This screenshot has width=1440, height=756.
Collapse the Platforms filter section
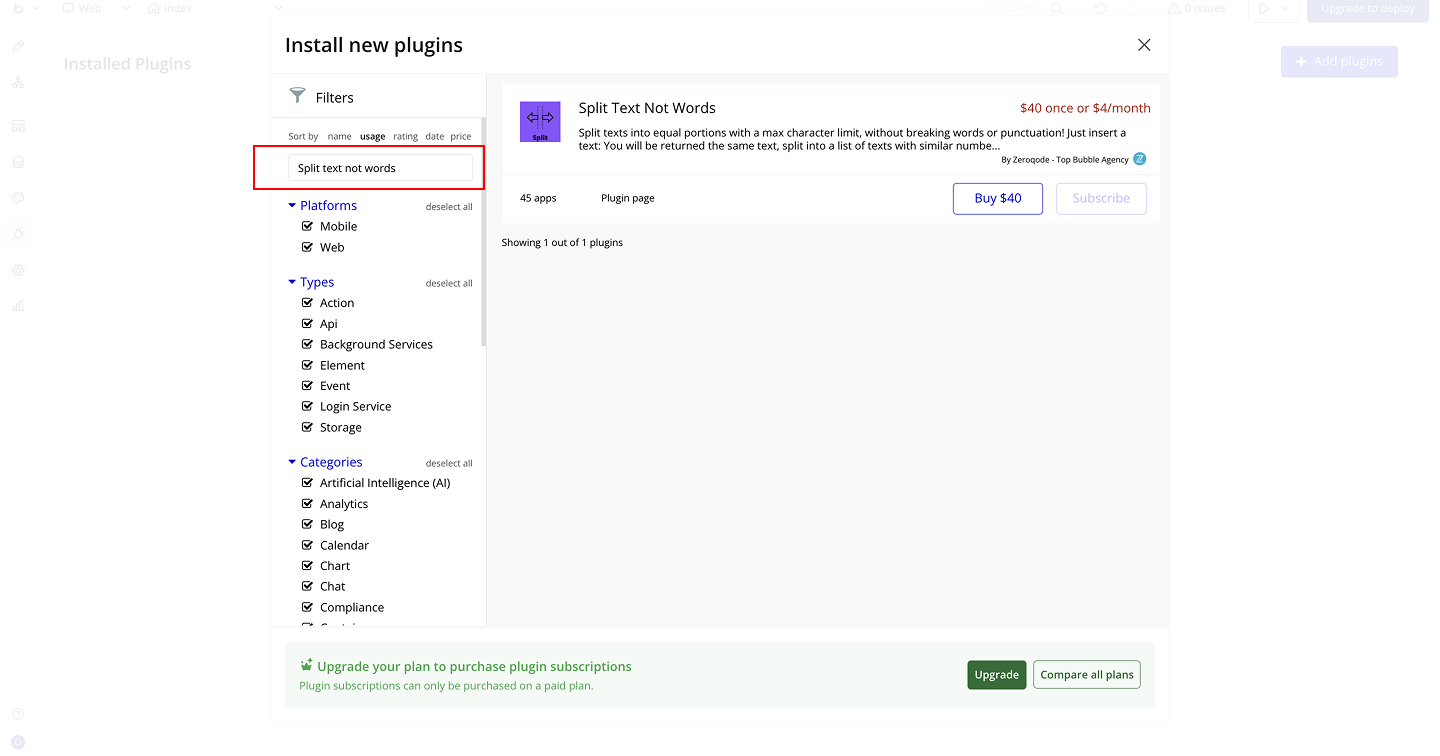292,205
